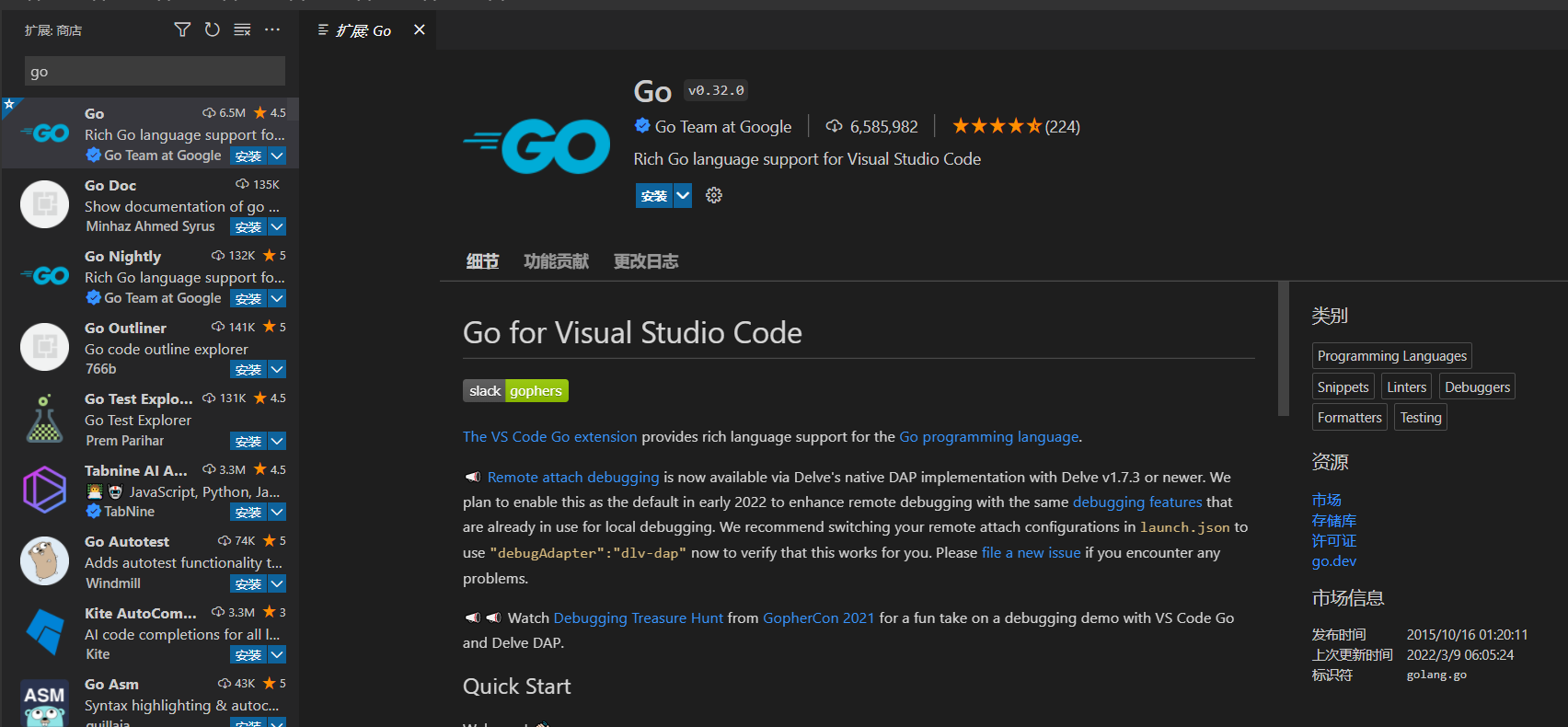
Task: Expand install dropdown for Go Nightly
Action: tap(277, 298)
